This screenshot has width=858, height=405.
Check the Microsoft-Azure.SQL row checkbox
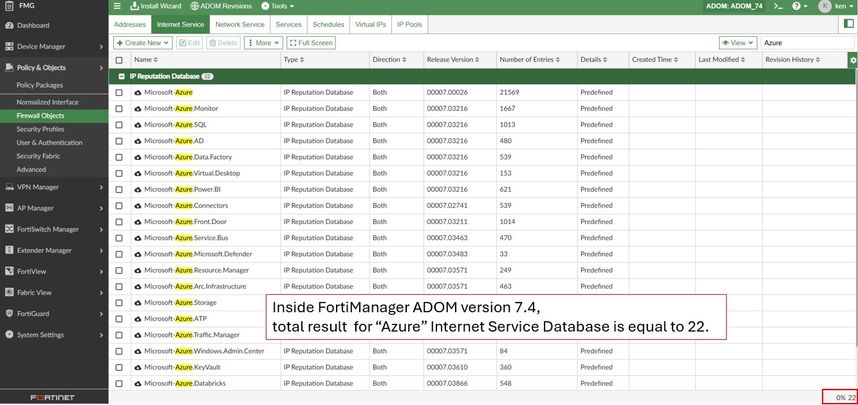pos(119,124)
